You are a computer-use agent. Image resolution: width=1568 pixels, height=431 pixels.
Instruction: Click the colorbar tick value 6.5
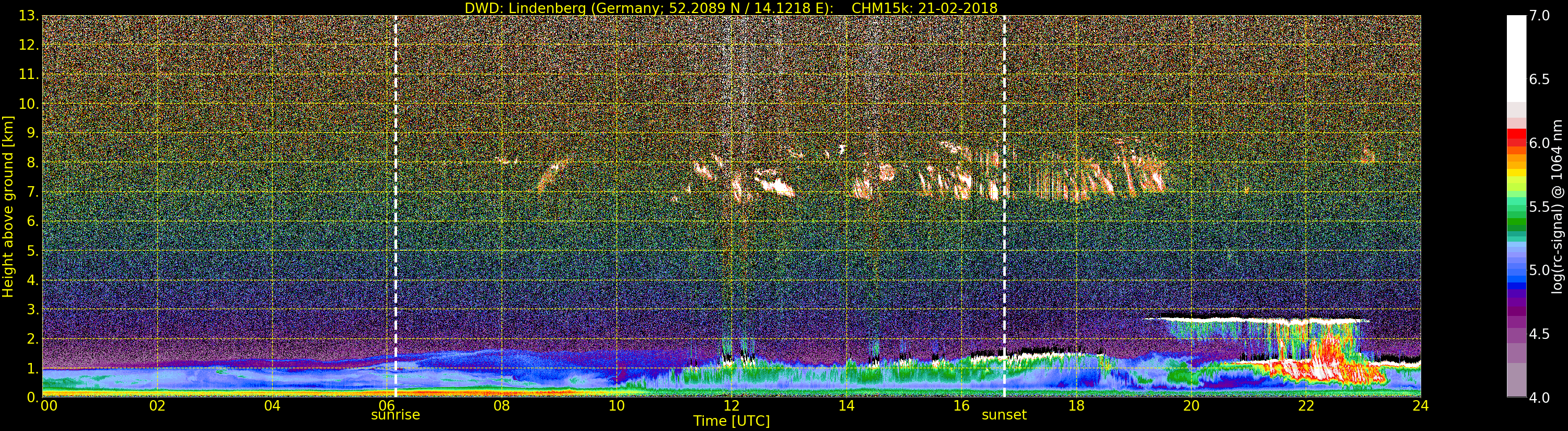point(1540,80)
